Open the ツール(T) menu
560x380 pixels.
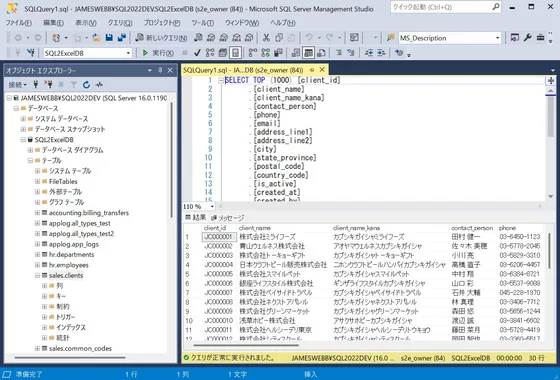(x=202, y=23)
